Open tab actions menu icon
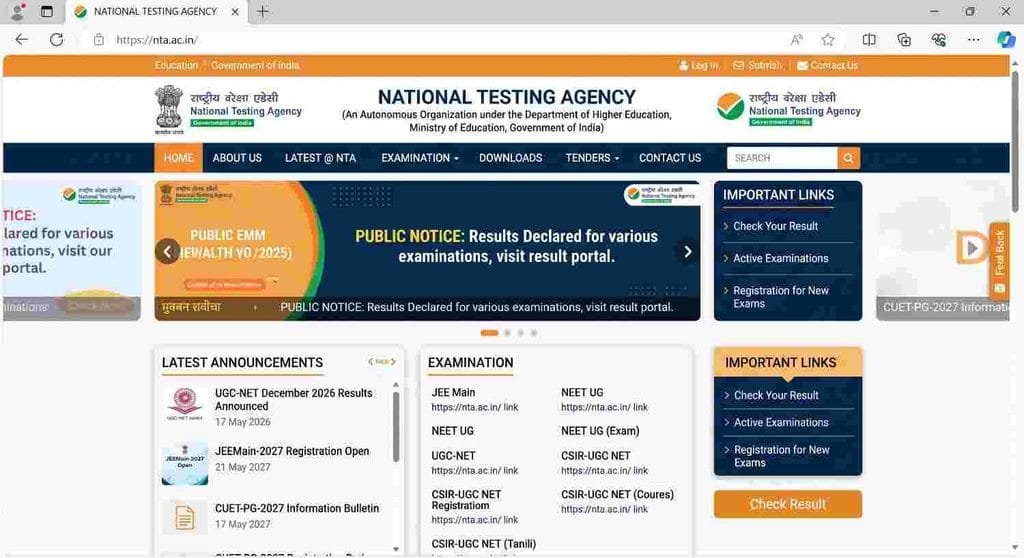1024x558 pixels. click(x=46, y=11)
